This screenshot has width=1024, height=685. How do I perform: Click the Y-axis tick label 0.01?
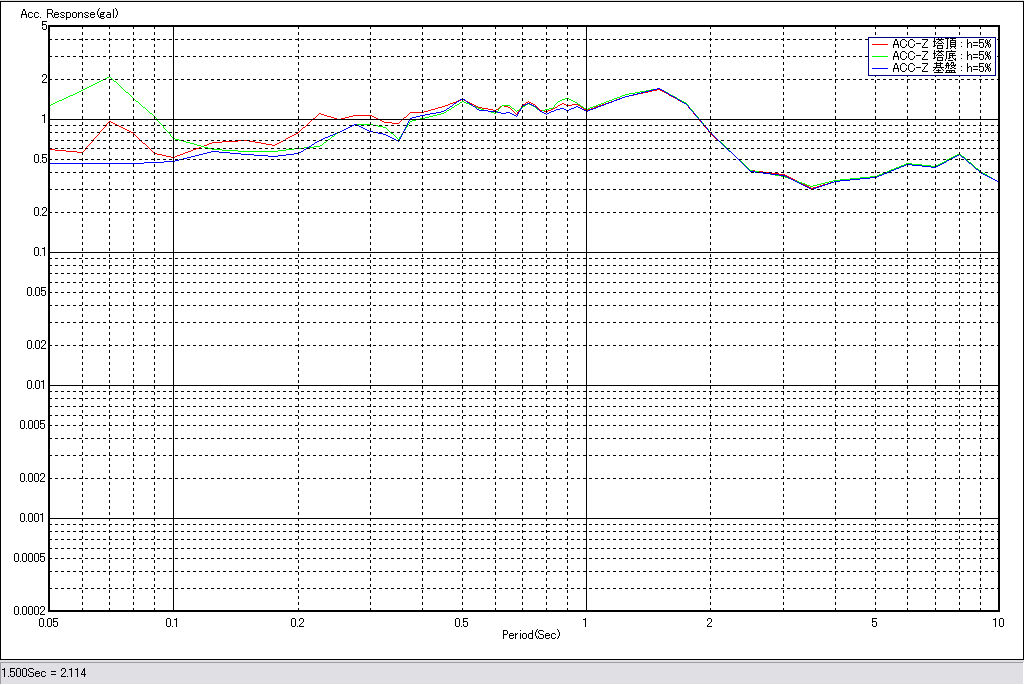(x=37, y=385)
